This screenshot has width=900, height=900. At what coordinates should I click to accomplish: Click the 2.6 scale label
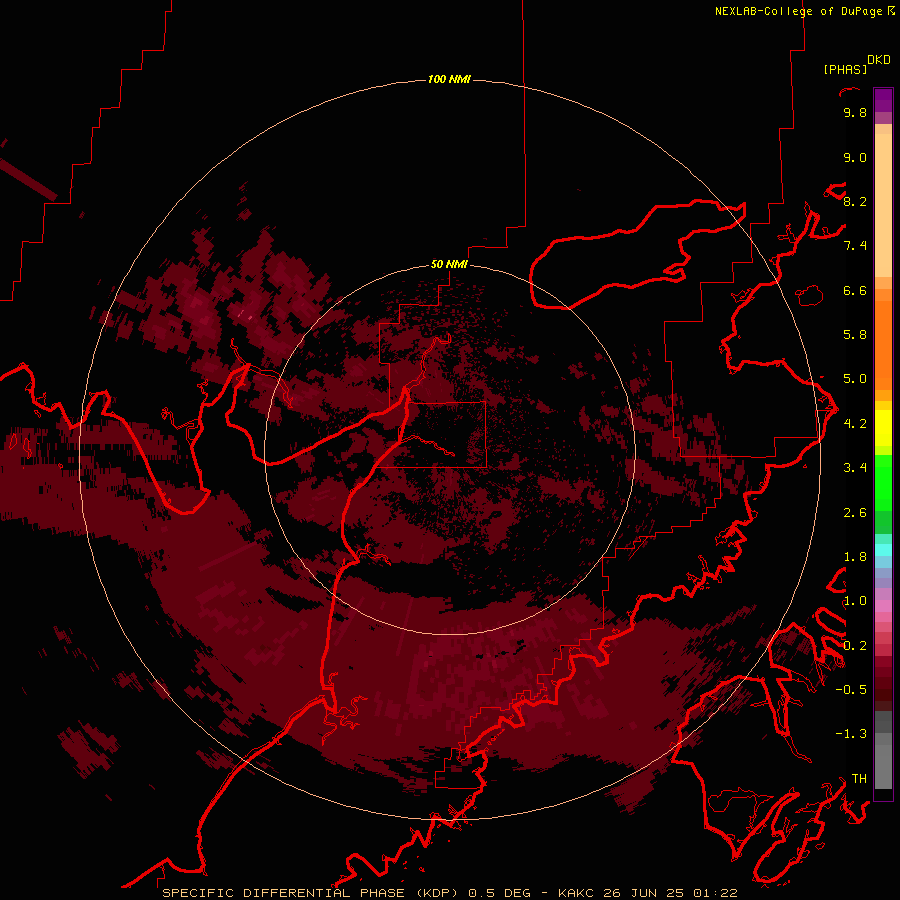[855, 513]
